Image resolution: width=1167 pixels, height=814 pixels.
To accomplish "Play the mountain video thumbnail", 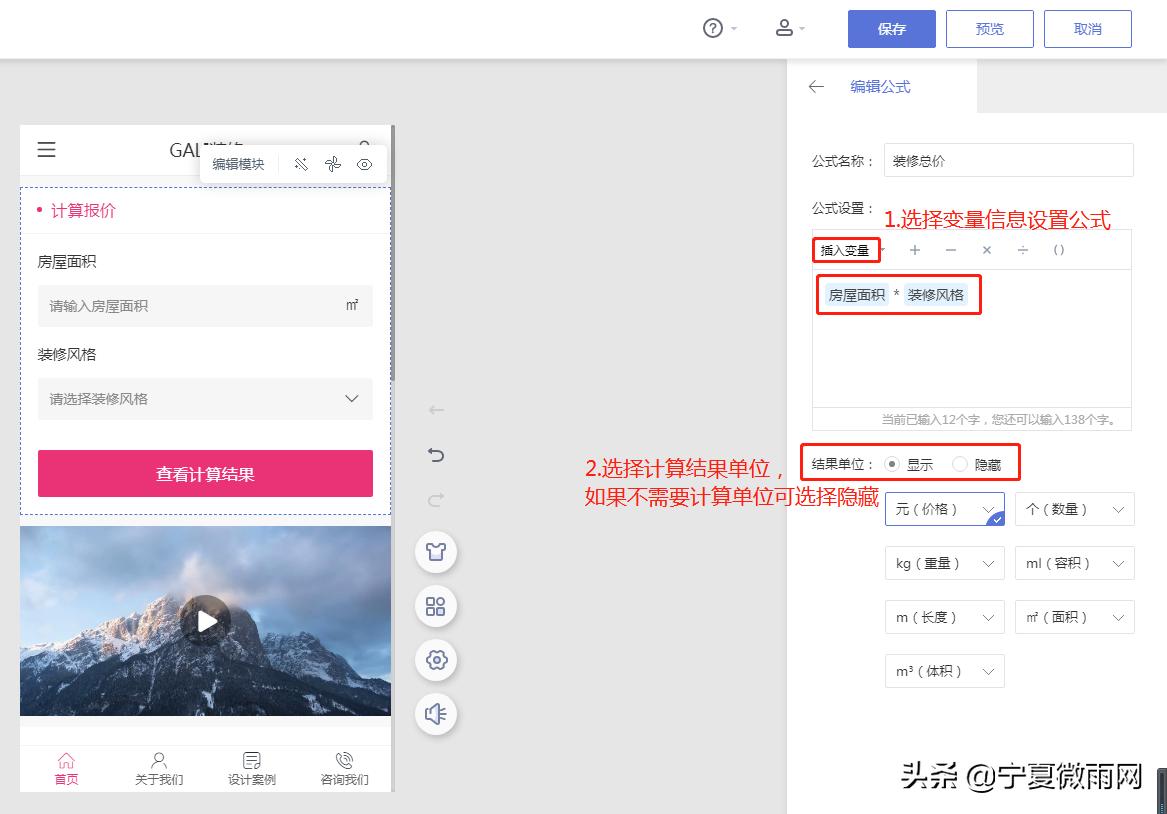I will 205,620.
